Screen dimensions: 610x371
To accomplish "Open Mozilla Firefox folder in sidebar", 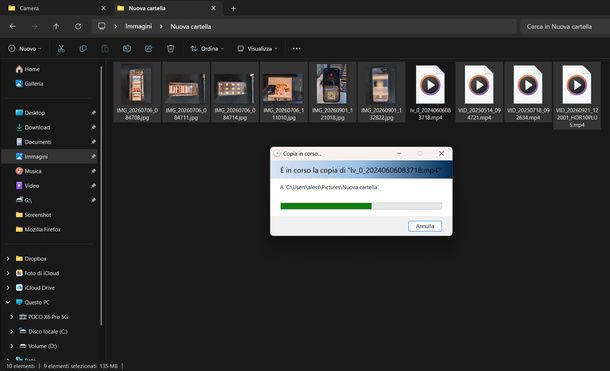I will [x=38, y=229].
